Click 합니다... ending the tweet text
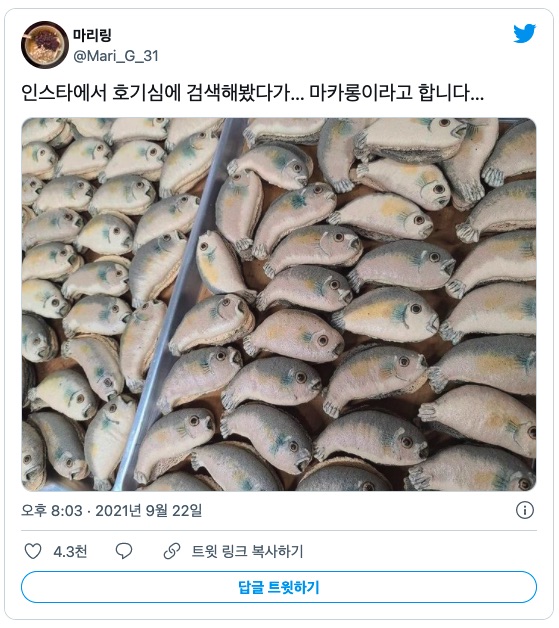The image size is (559, 628). coord(451,93)
